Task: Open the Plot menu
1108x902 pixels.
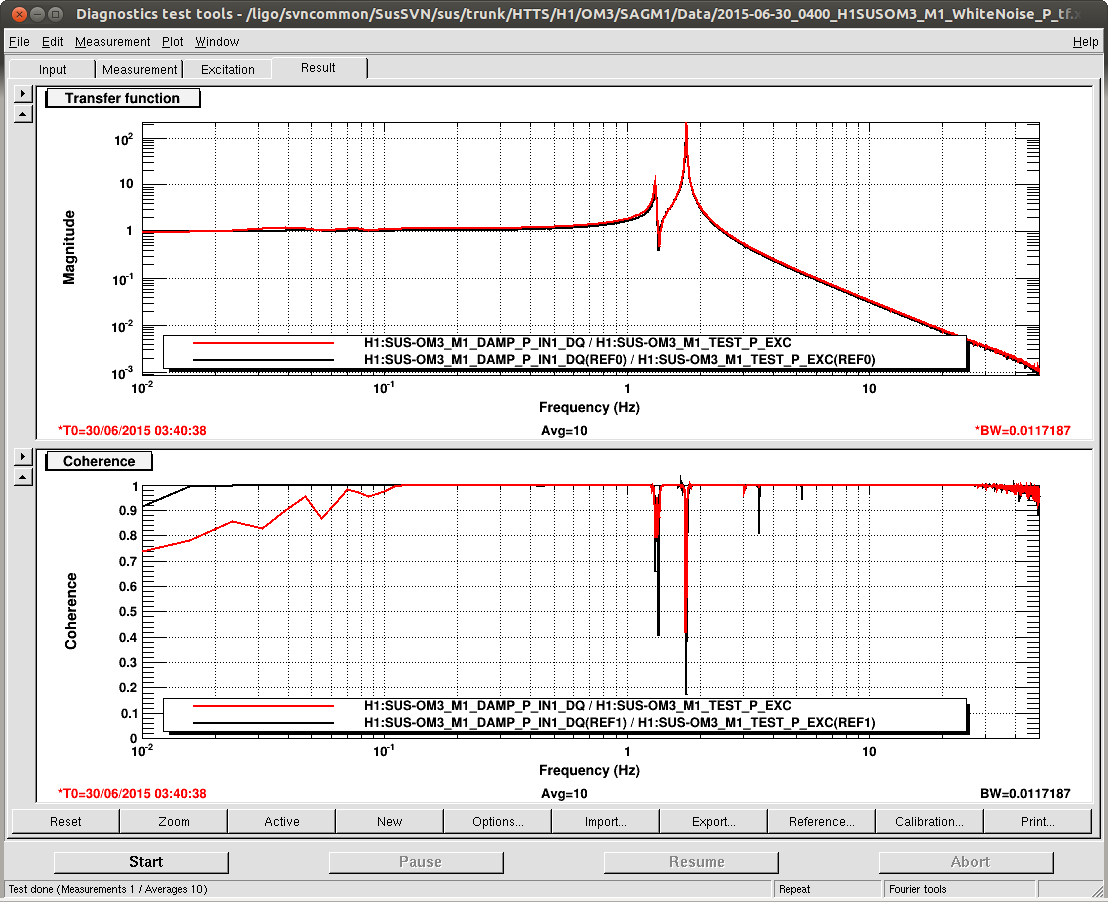Action: coord(172,42)
